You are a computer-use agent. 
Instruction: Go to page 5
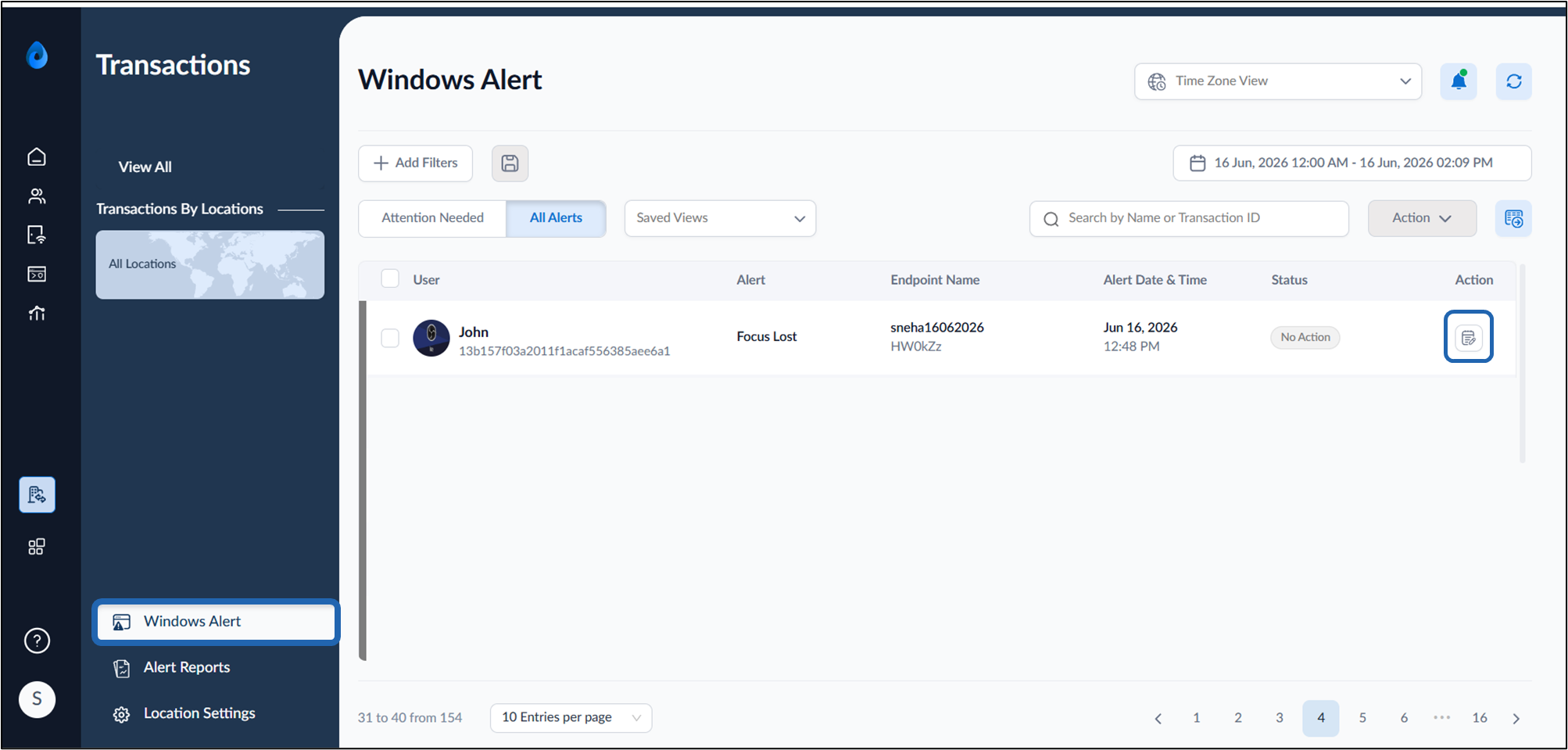[1362, 718]
